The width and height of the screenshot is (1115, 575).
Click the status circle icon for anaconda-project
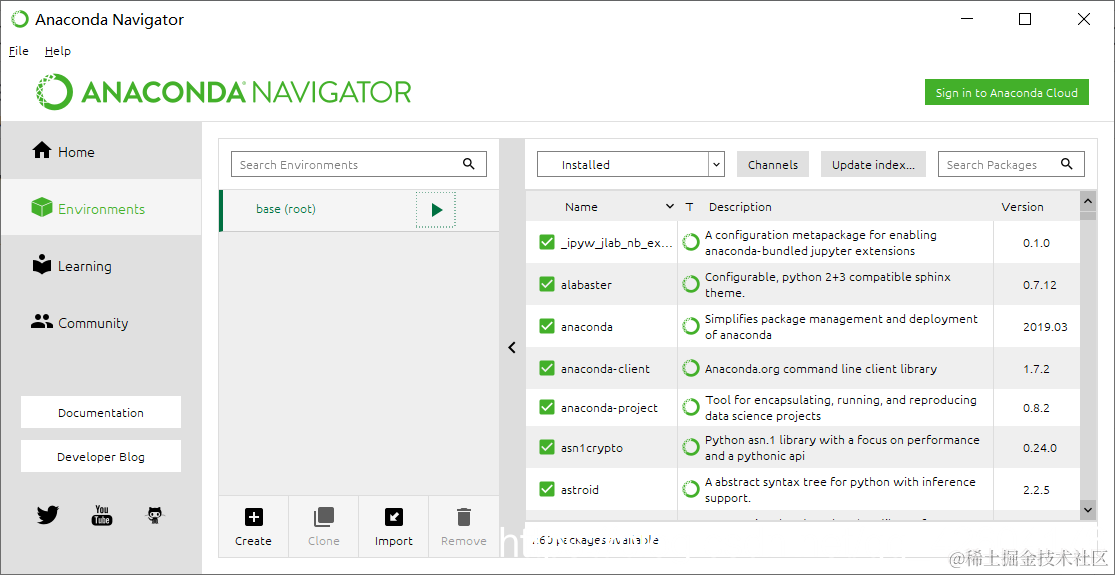coord(690,407)
